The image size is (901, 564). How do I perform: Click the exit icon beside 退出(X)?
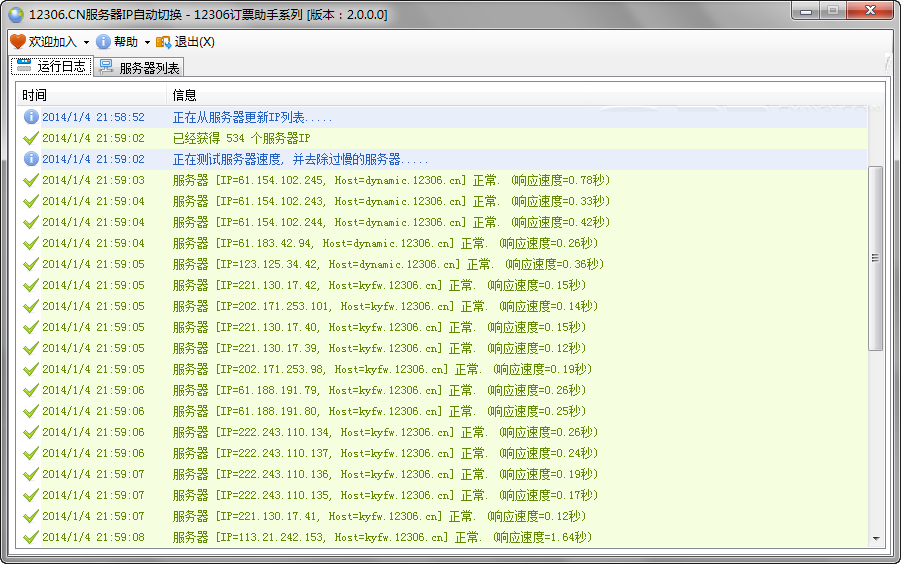pos(163,42)
